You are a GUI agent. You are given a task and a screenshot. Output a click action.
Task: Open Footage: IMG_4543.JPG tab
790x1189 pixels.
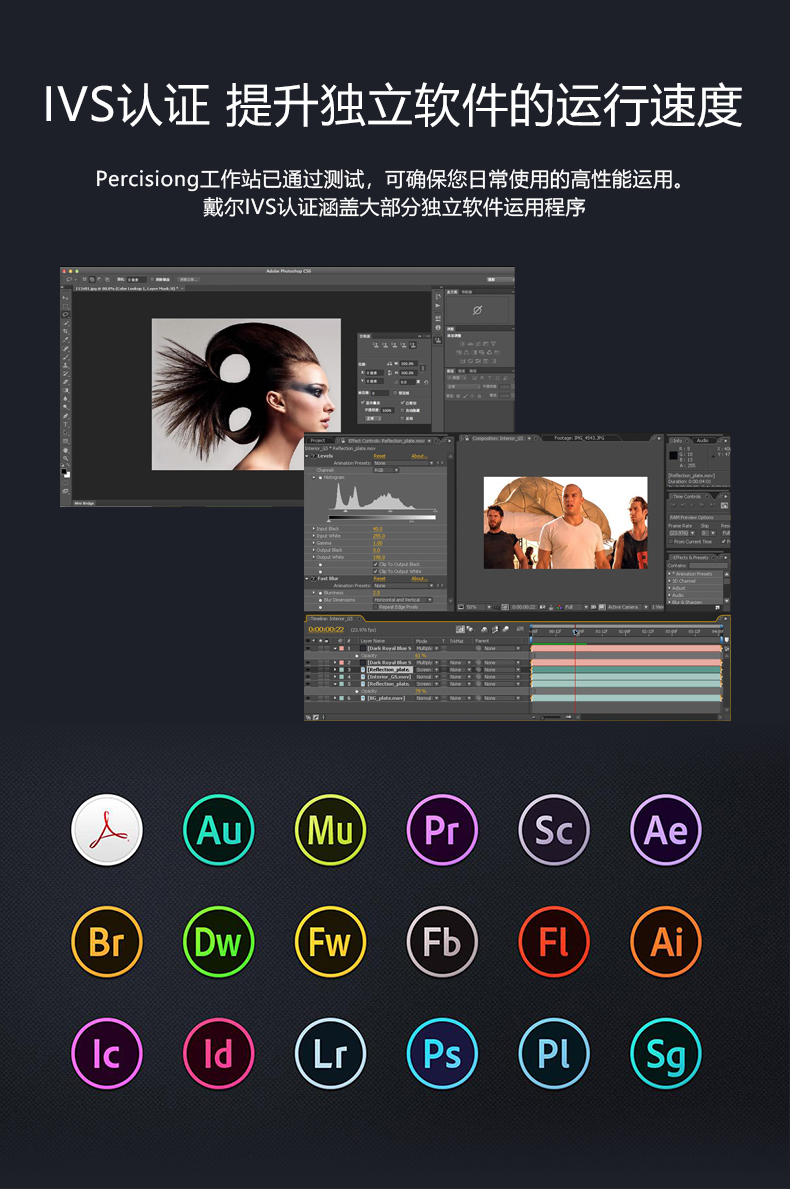(x=579, y=438)
